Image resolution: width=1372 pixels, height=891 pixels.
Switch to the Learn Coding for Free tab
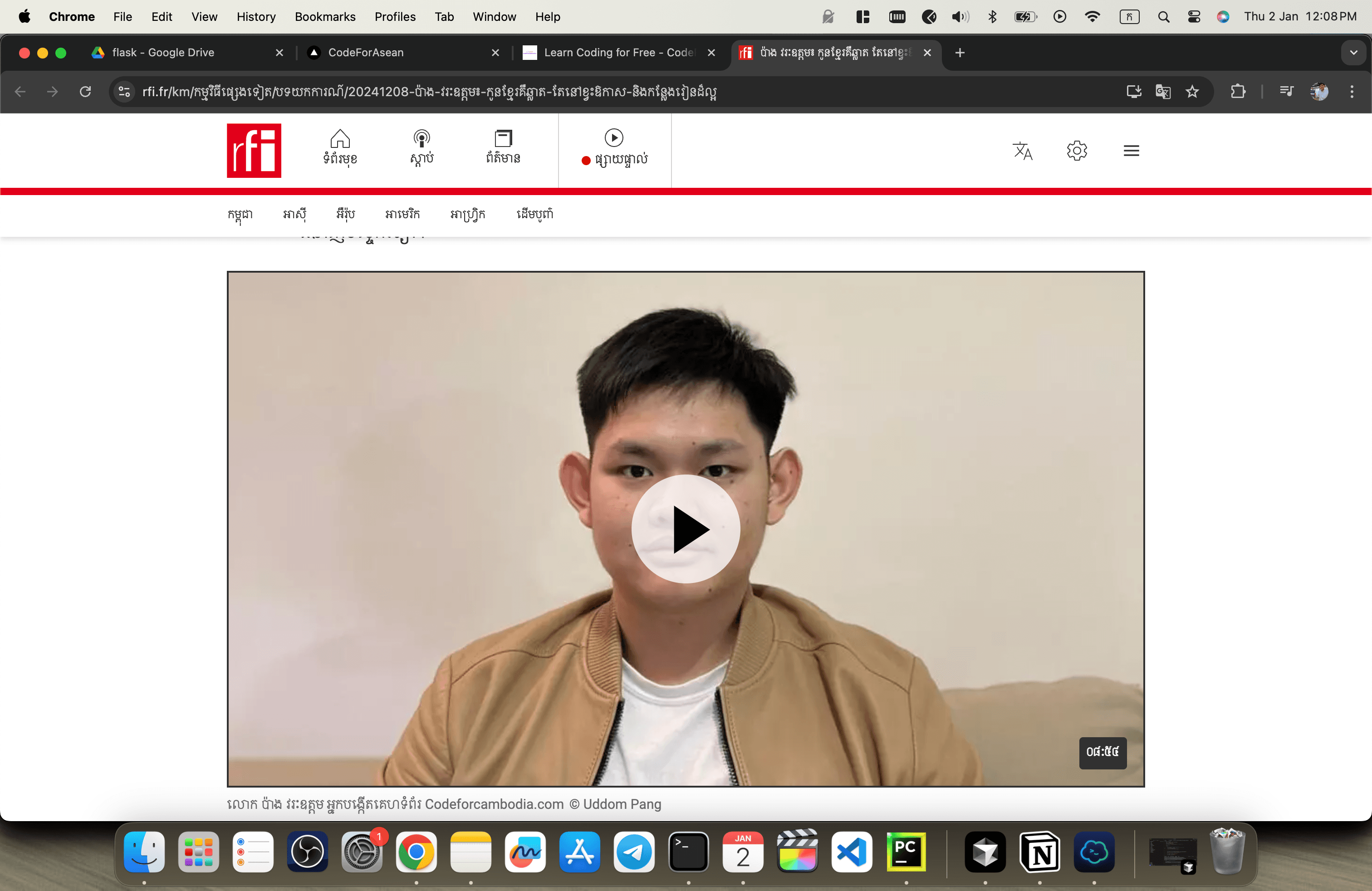tap(620, 53)
